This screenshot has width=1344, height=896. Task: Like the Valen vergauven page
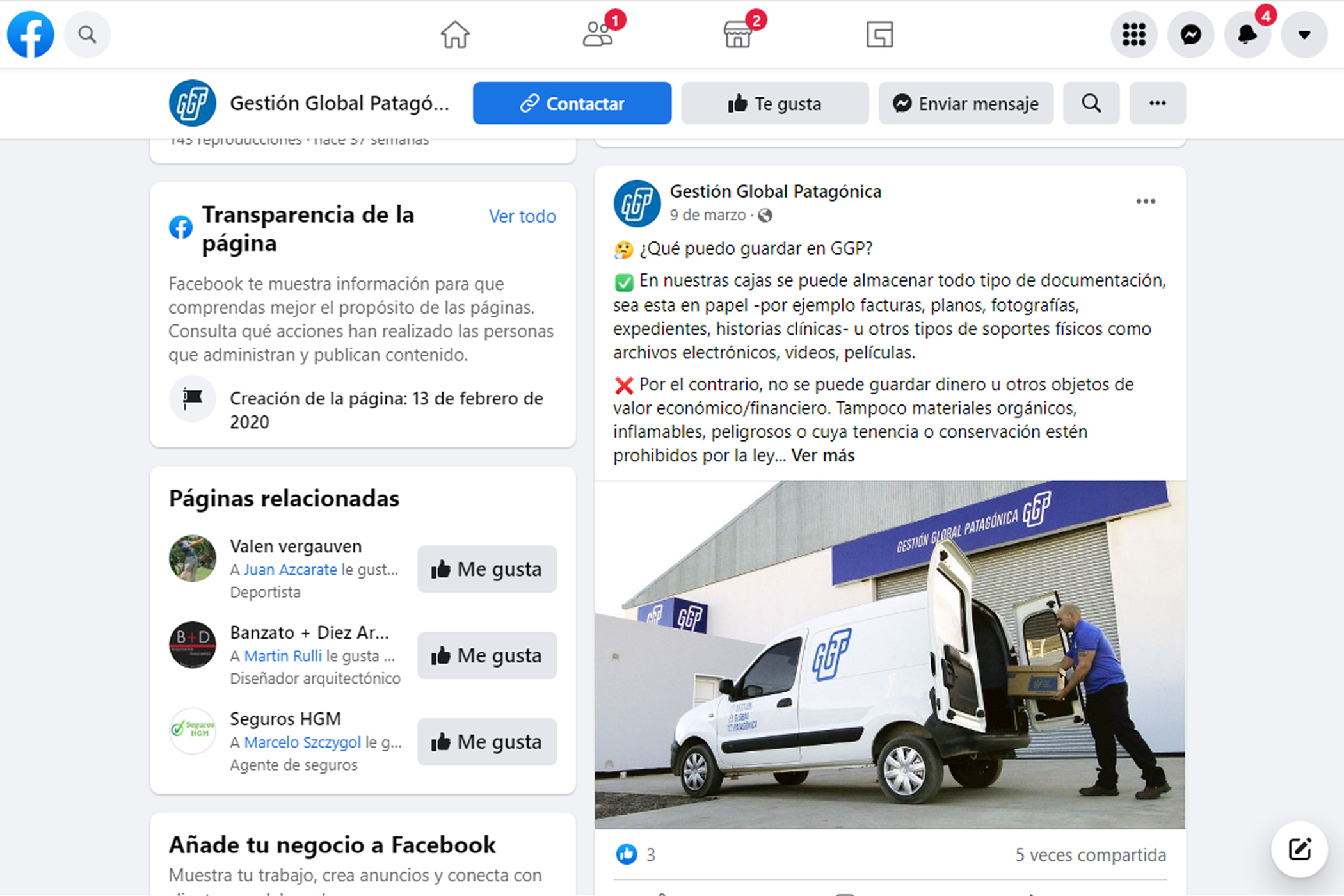click(x=487, y=569)
